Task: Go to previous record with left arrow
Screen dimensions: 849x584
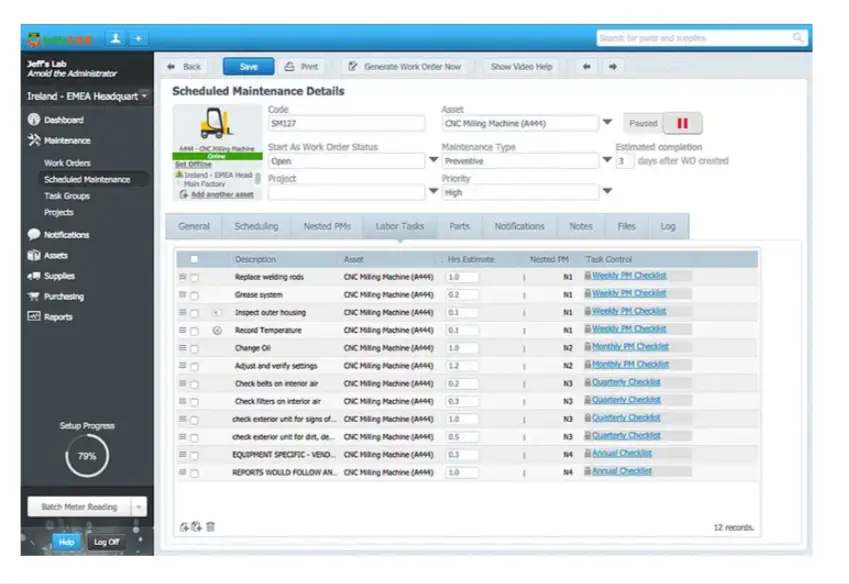Action: [586, 67]
